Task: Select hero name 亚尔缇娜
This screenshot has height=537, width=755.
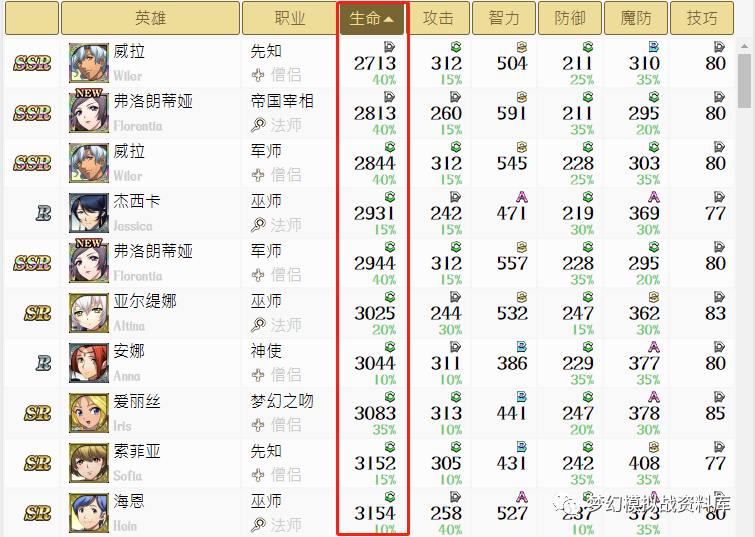Action: 145,301
